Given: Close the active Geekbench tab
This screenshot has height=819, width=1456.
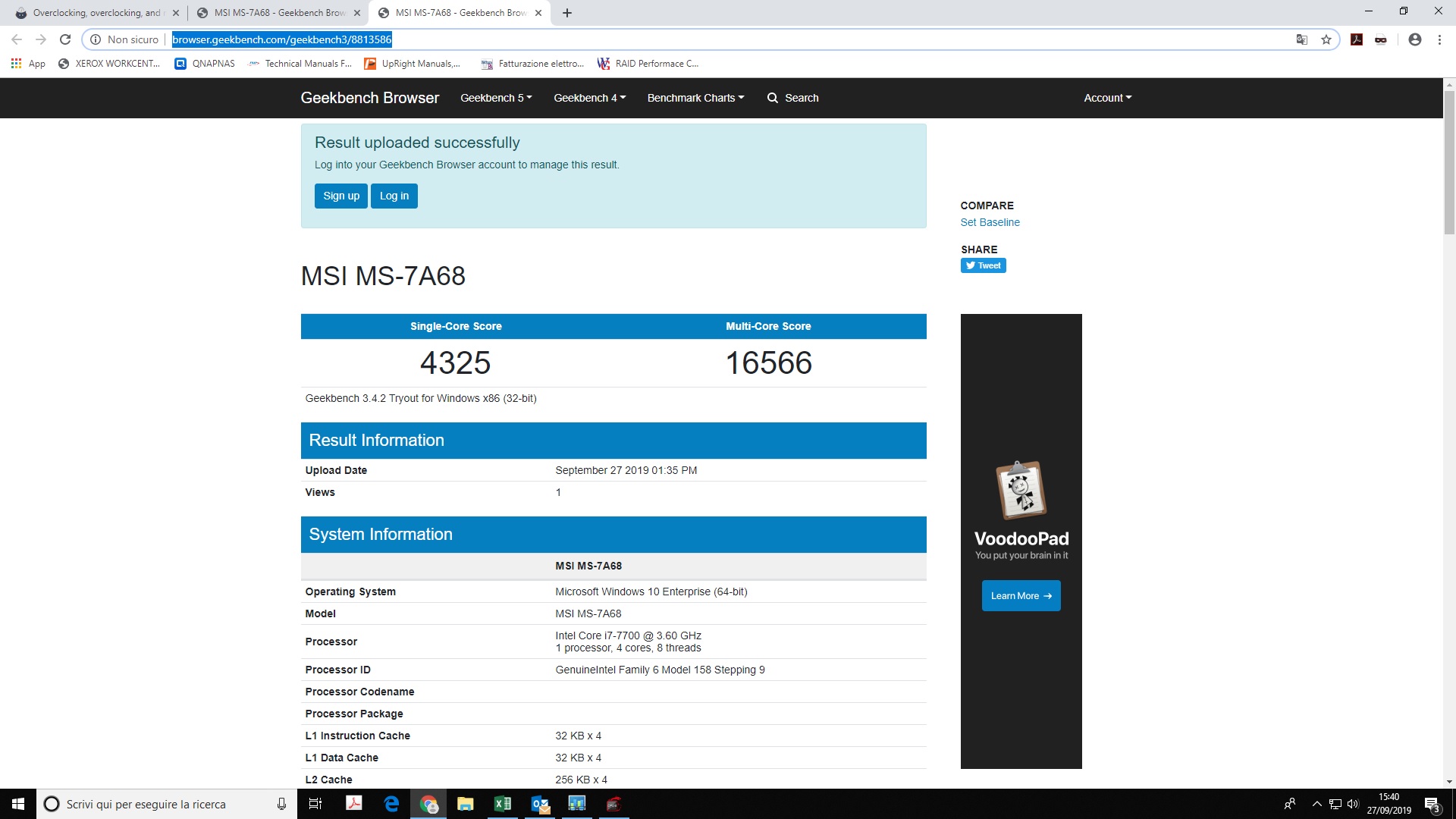Looking at the screenshot, I should 538,13.
